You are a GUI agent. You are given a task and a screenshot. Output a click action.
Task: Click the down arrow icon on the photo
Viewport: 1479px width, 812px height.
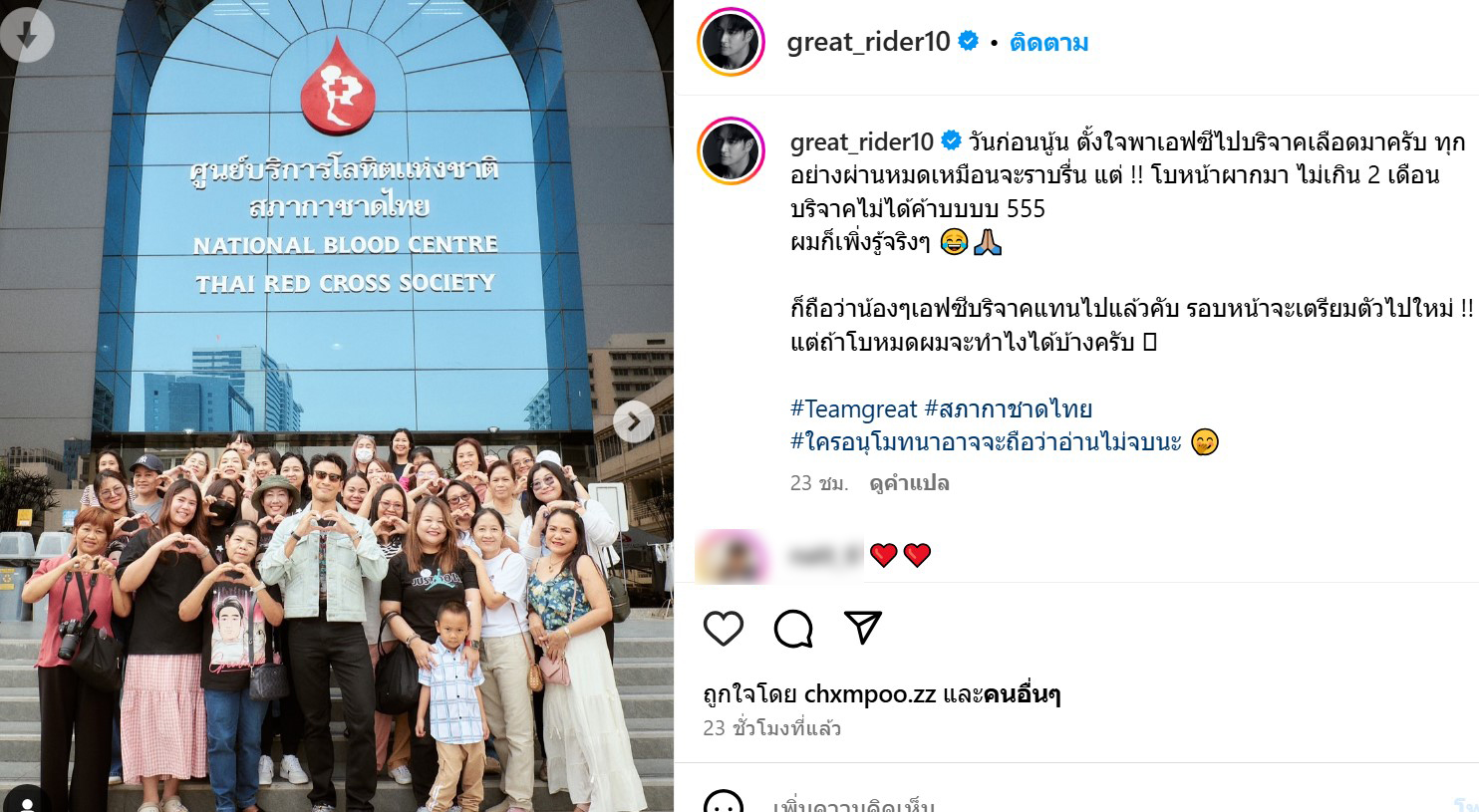click(27, 35)
